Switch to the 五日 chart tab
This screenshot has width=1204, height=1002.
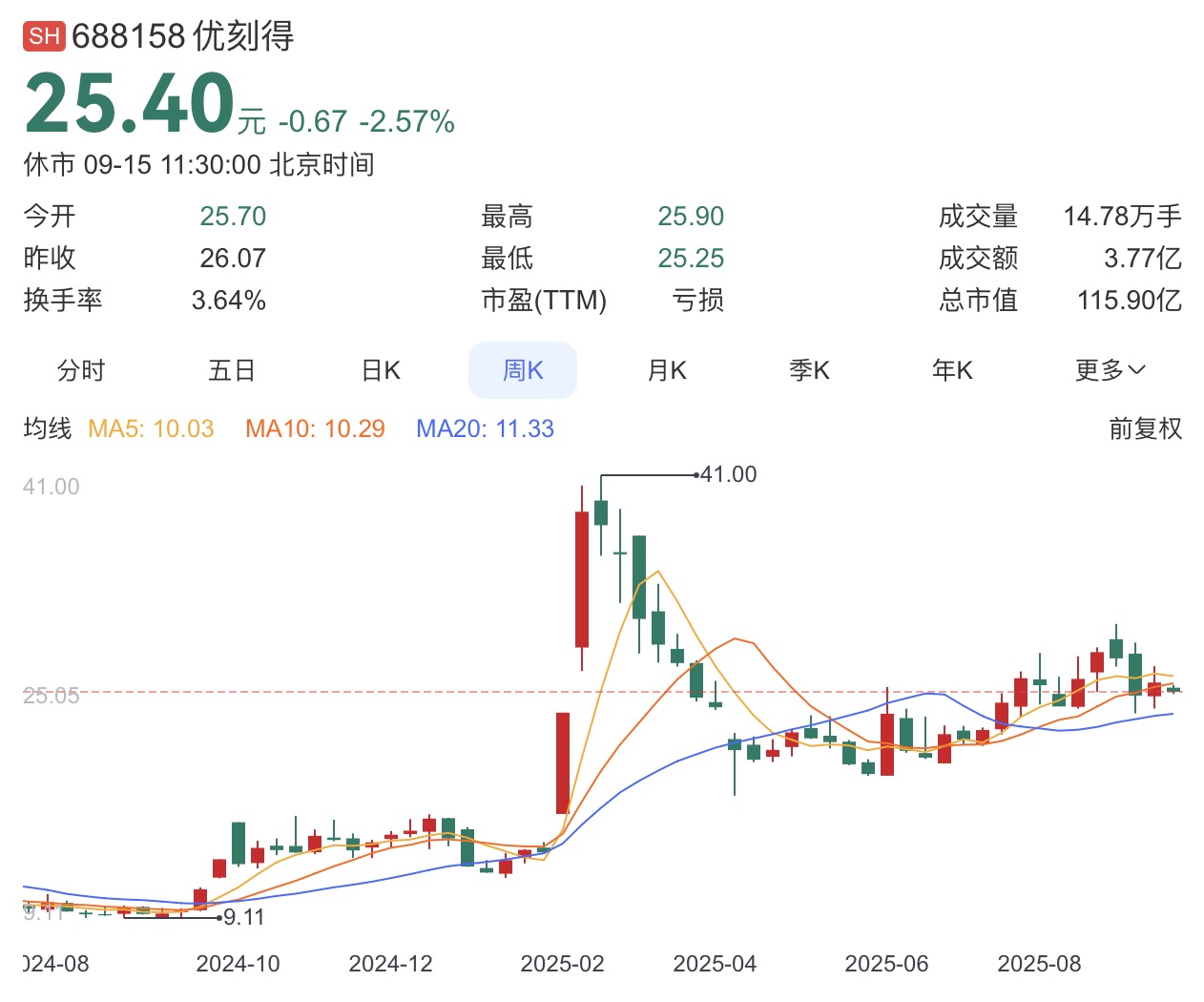(x=232, y=370)
